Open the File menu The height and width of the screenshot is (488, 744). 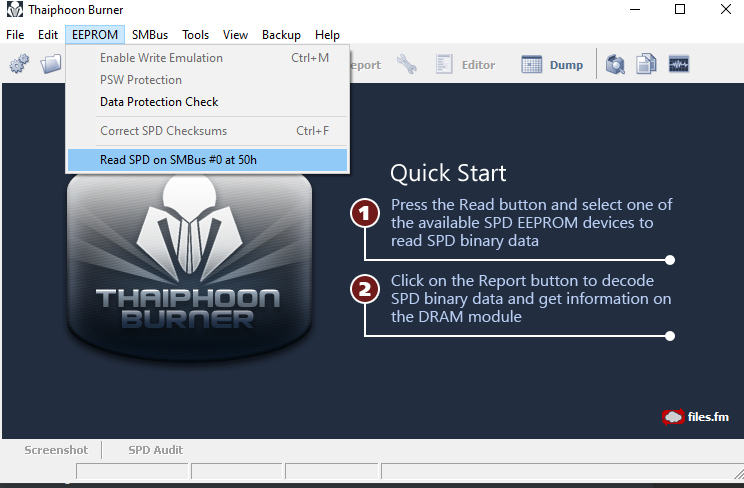pyautogui.click(x=15, y=35)
